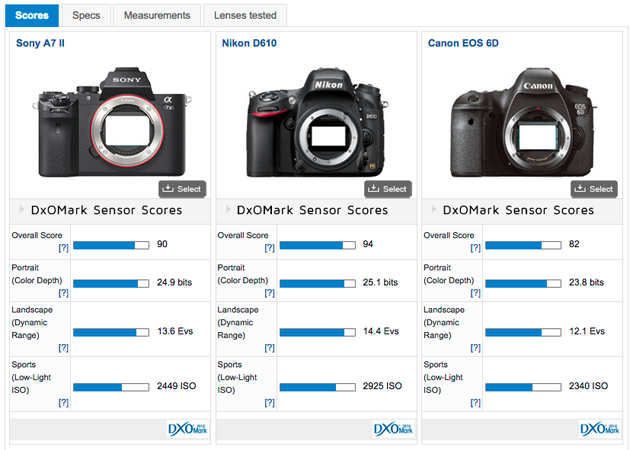The width and height of the screenshot is (630, 450).
Task: Click Nikon D610 dynamic range score bar
Action: tap(317, 332)
